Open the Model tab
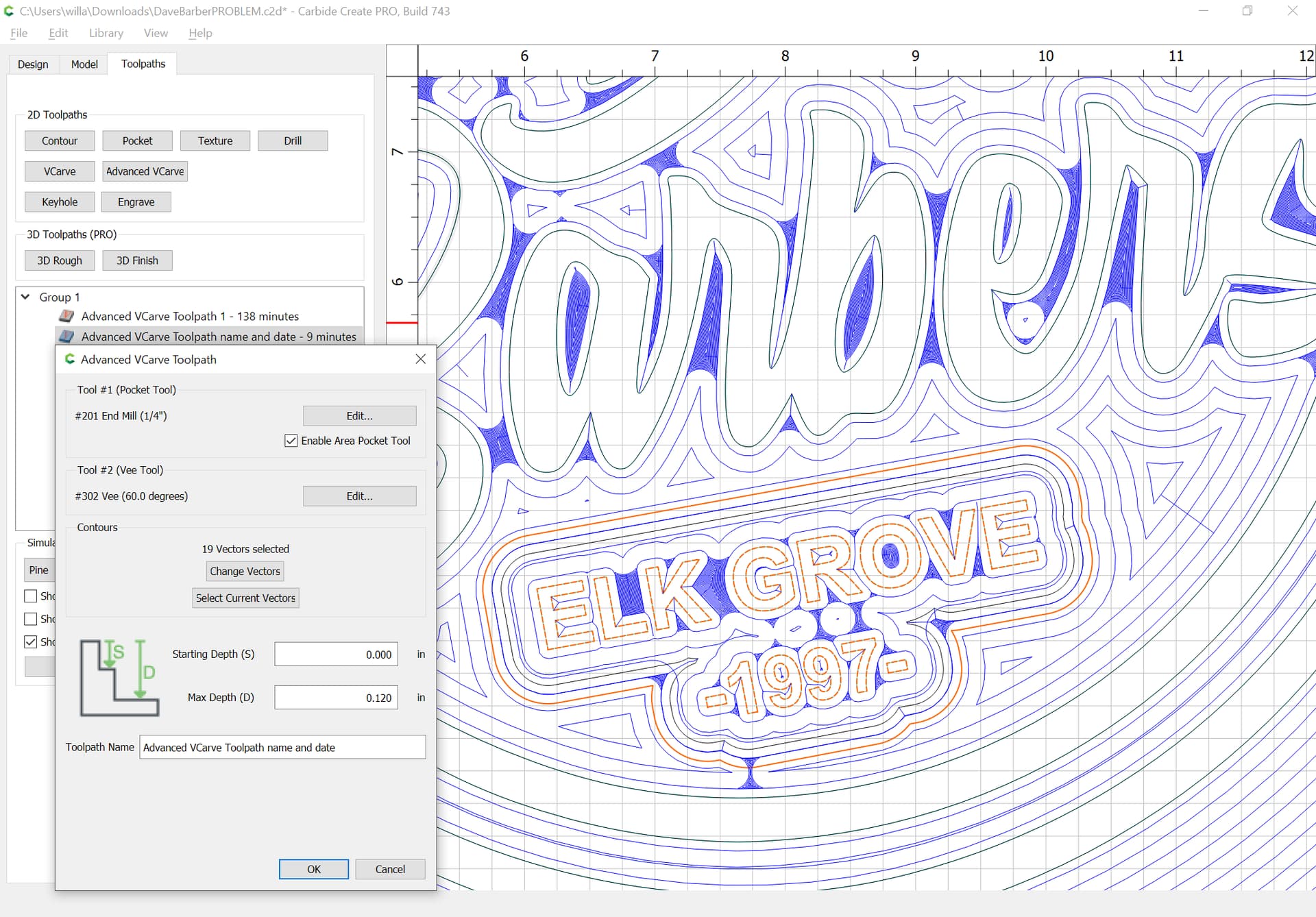 84,64
